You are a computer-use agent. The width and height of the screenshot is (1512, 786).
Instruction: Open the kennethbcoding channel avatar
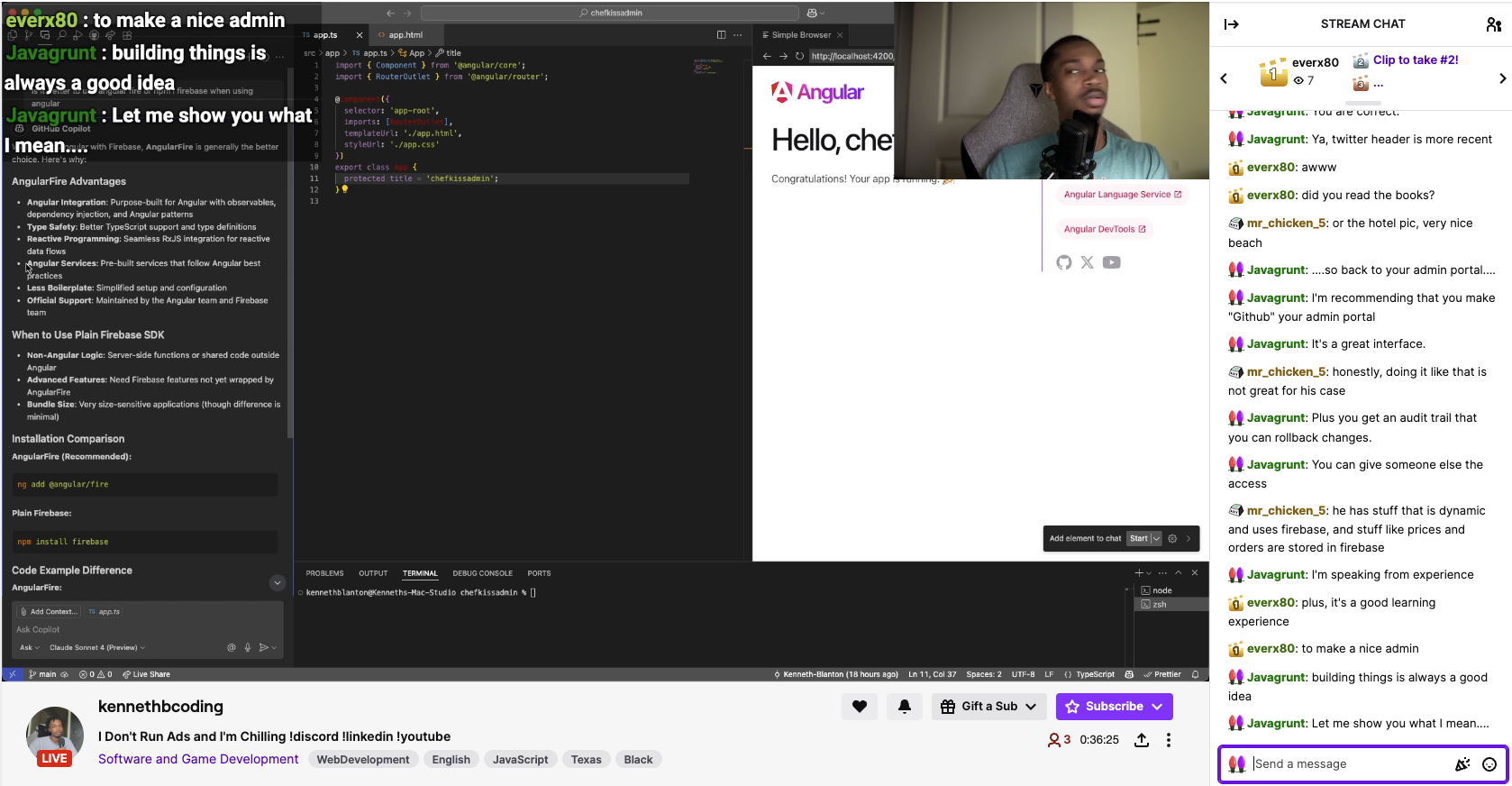(55, 735)
